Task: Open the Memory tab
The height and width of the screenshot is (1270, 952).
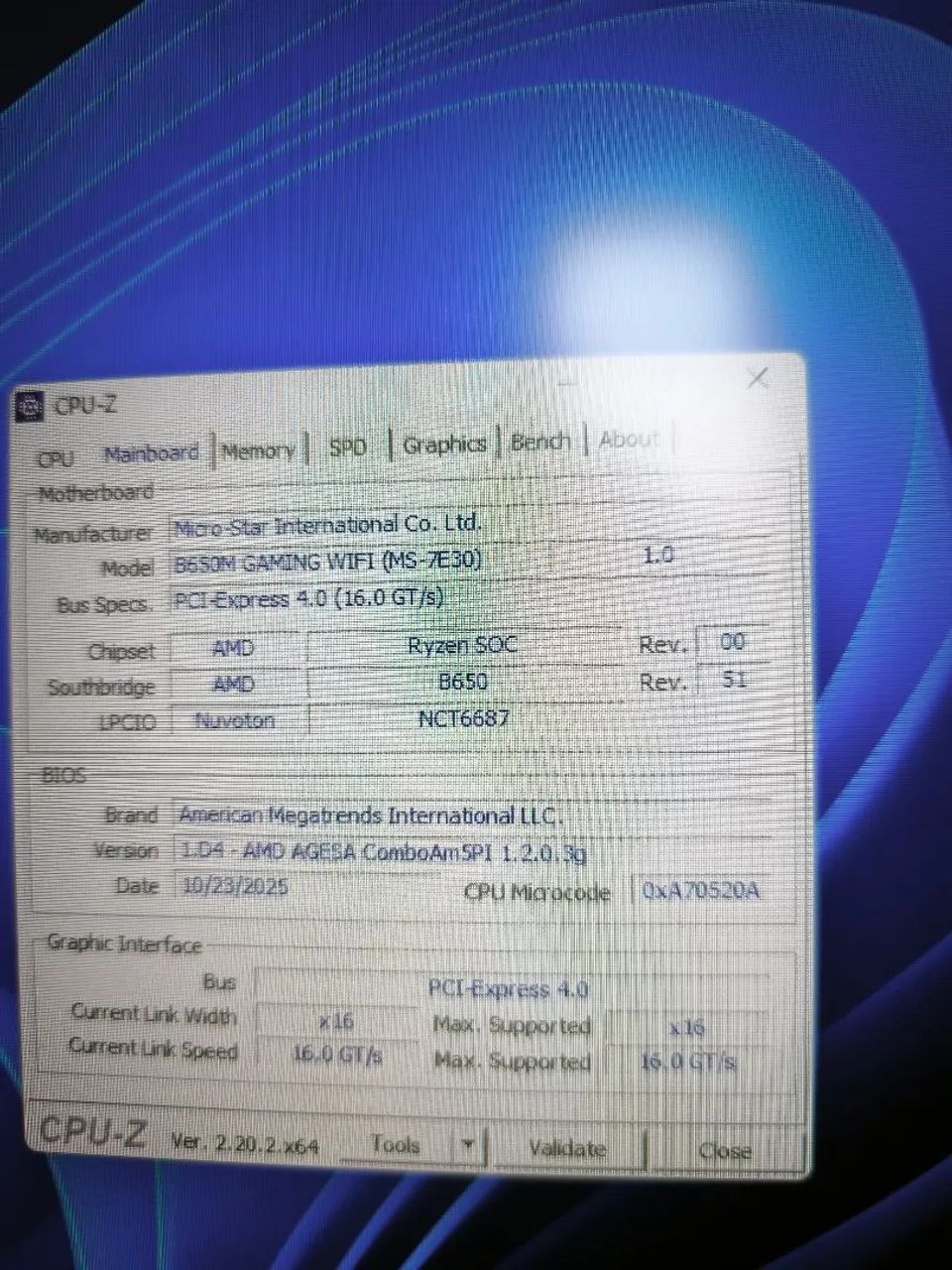Action: pos(258,451)
